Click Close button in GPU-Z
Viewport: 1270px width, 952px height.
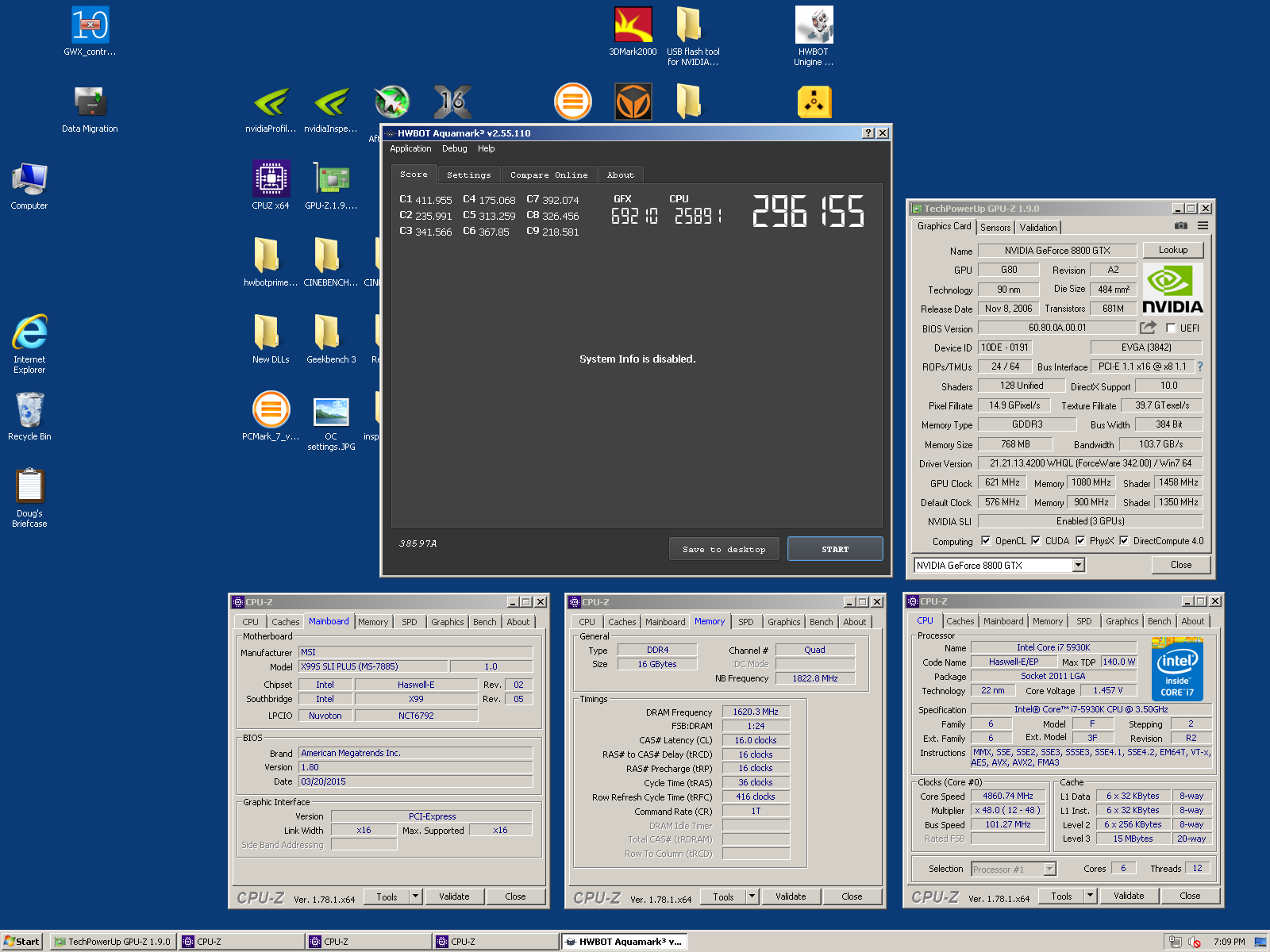coord(1181,565)
